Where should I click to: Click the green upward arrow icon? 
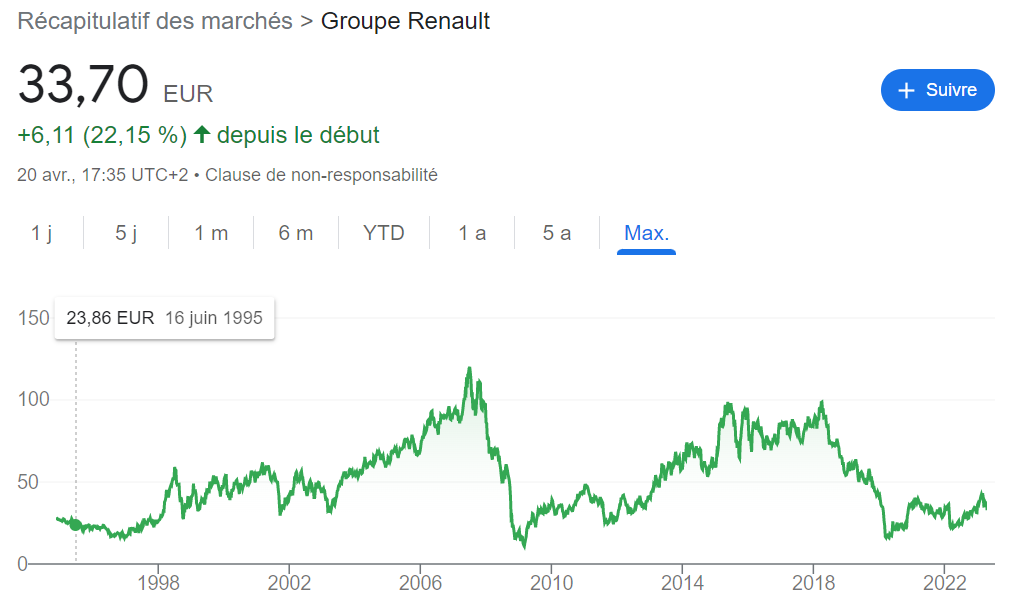pos(202,135)
